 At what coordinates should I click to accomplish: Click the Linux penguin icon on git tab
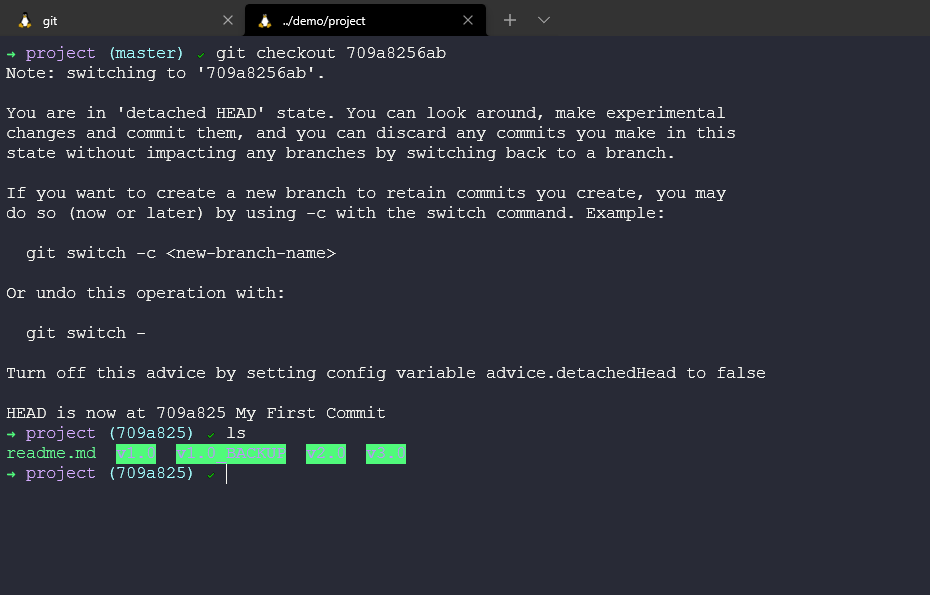coord(25,20)
